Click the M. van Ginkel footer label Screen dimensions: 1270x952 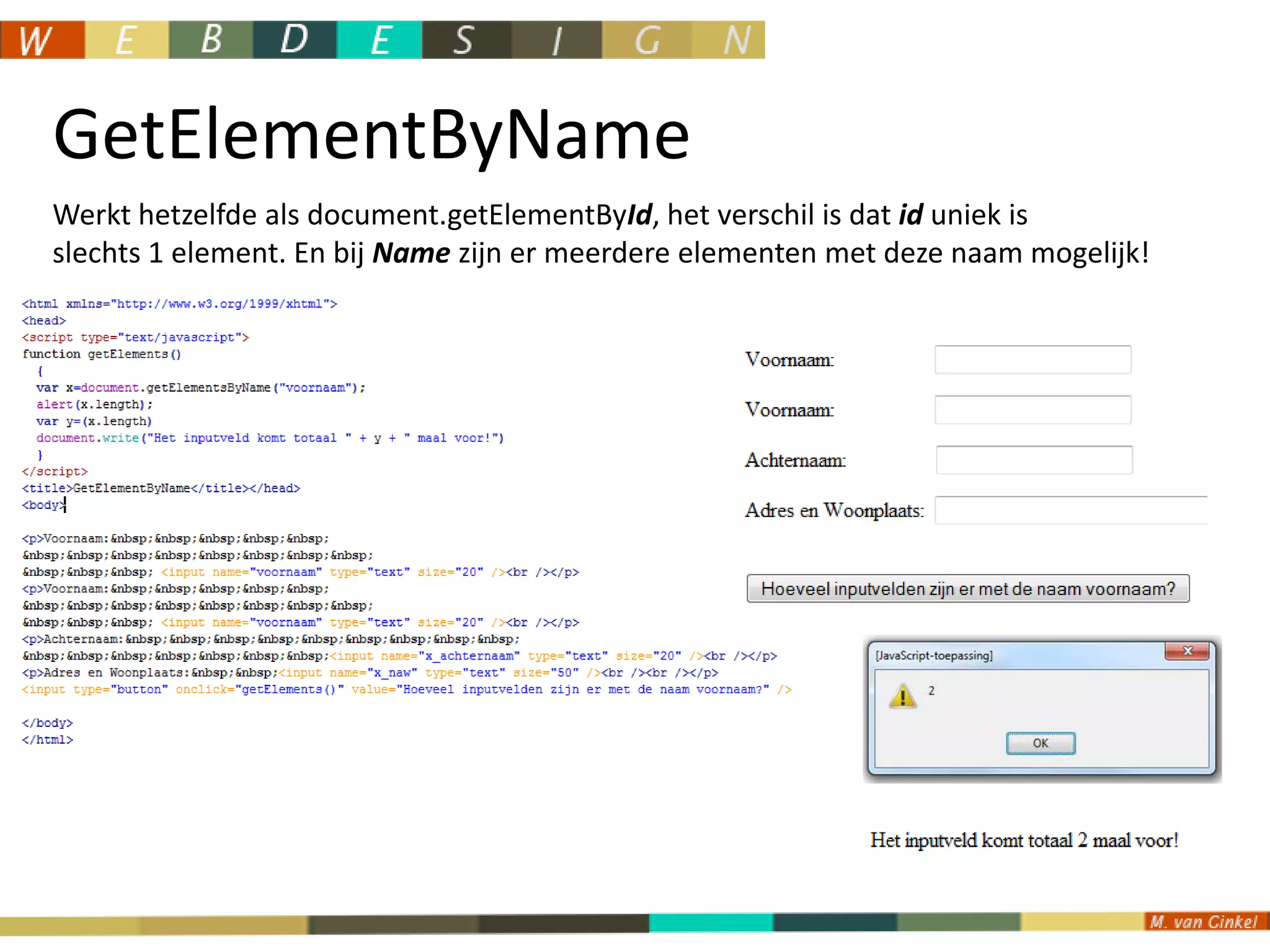[x=1203, y=922]
